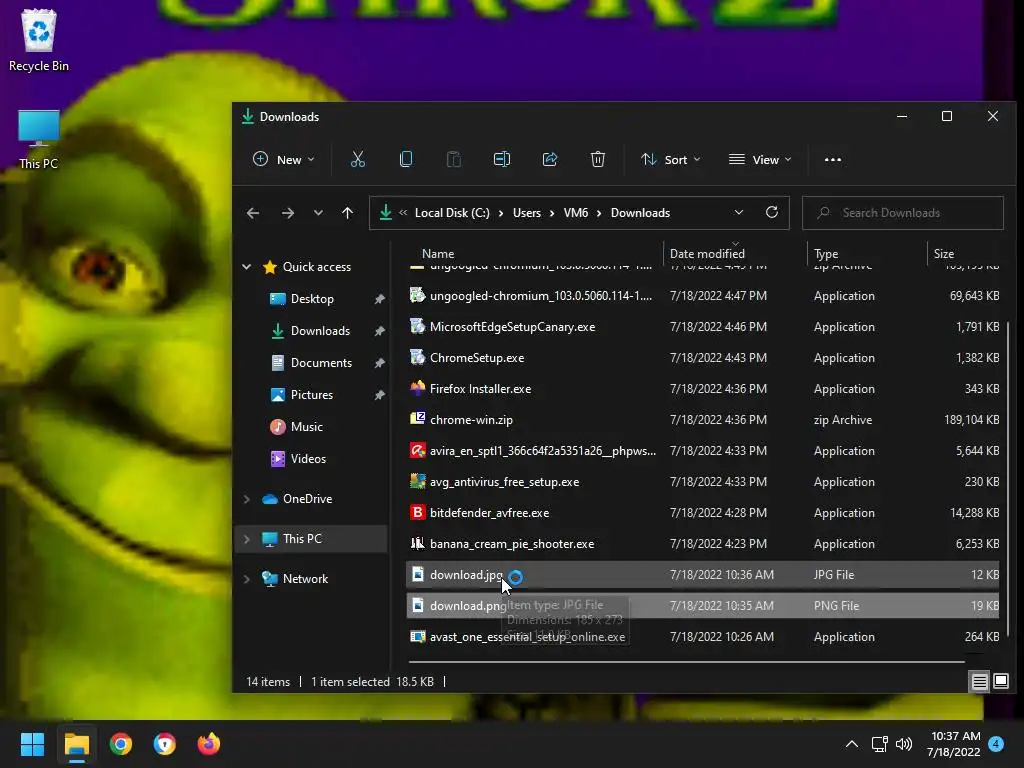
Task: Click Local Disk (C:) breadcrumb
Action: pyautogui.click(x=452, y=213)
